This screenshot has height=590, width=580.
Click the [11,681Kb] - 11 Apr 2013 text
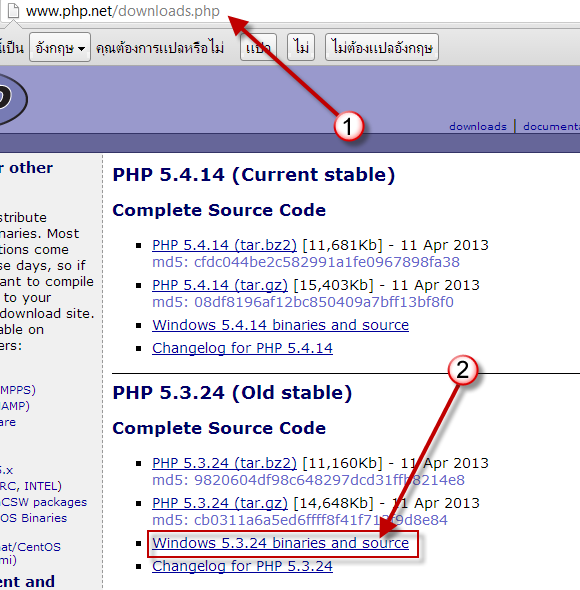pos(396,245)
